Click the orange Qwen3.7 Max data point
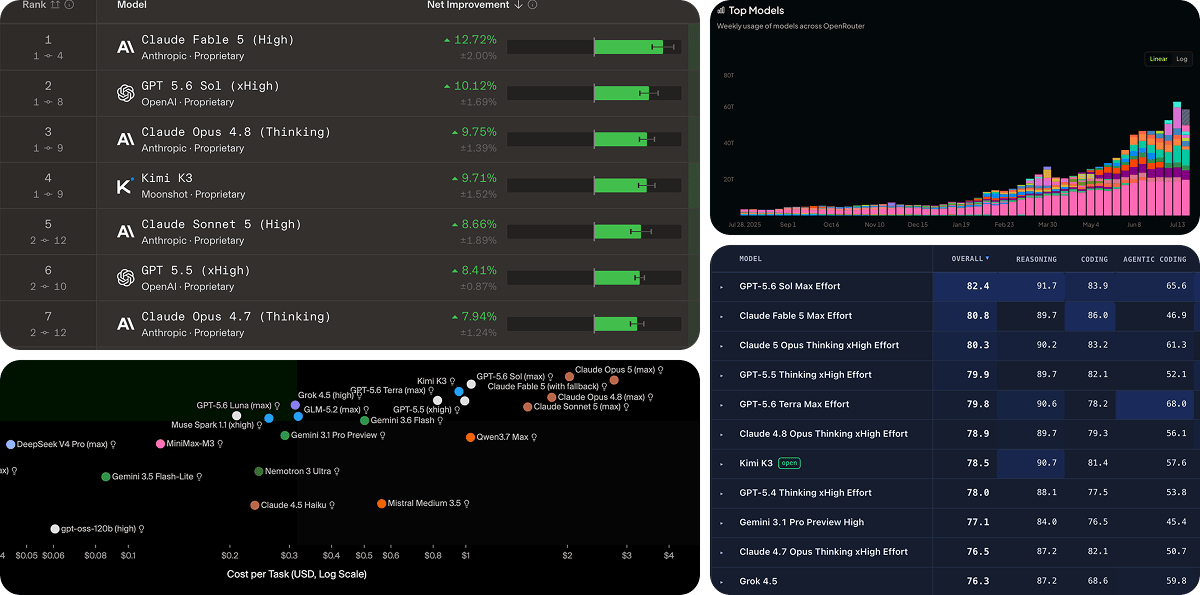Image resolution: width=1200 pixels, height=595 pixels. pyautogui.click(x=470, y=438)
